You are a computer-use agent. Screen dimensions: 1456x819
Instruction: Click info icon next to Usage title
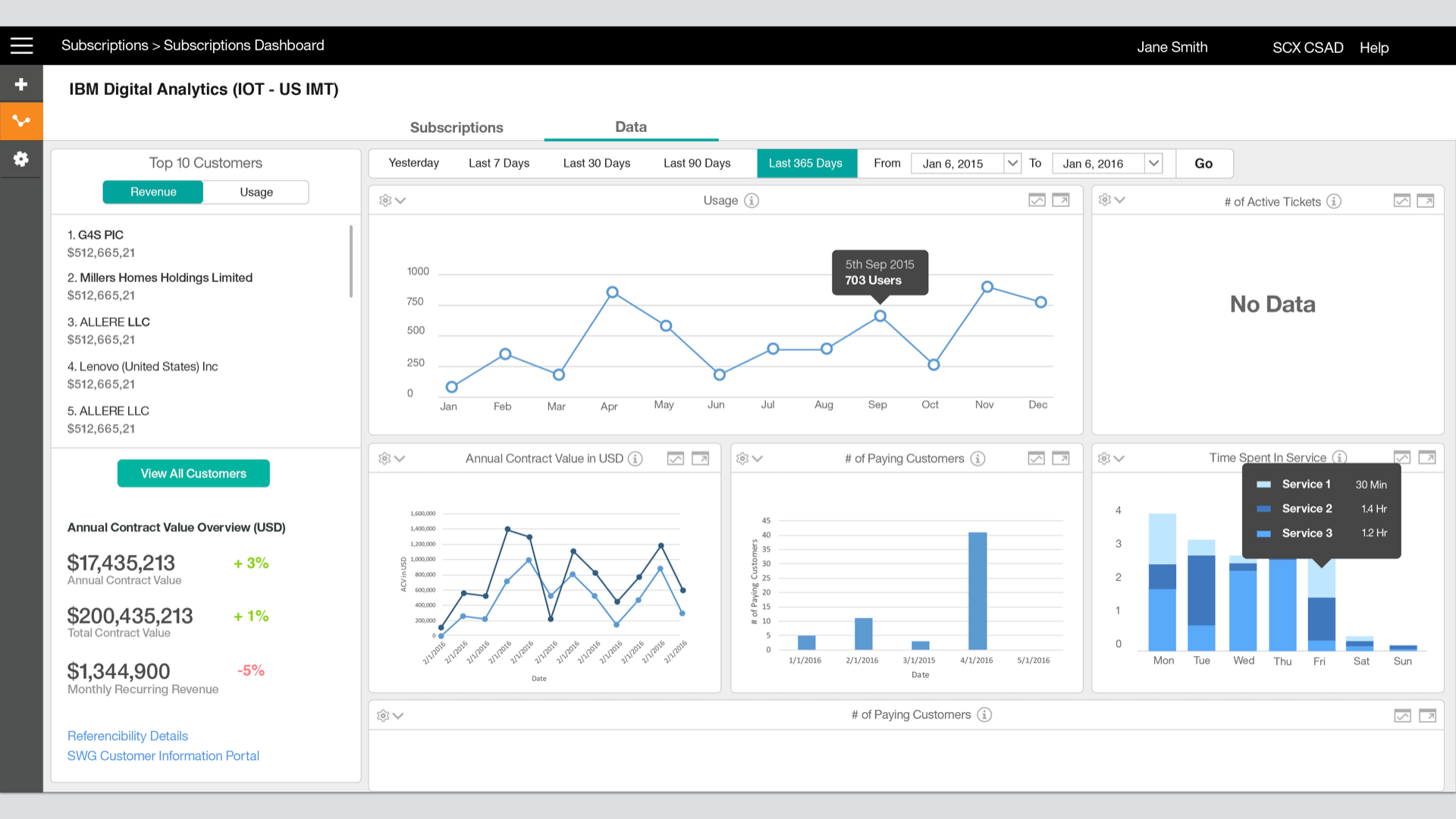pyautogui.click(x=752, y=200)
